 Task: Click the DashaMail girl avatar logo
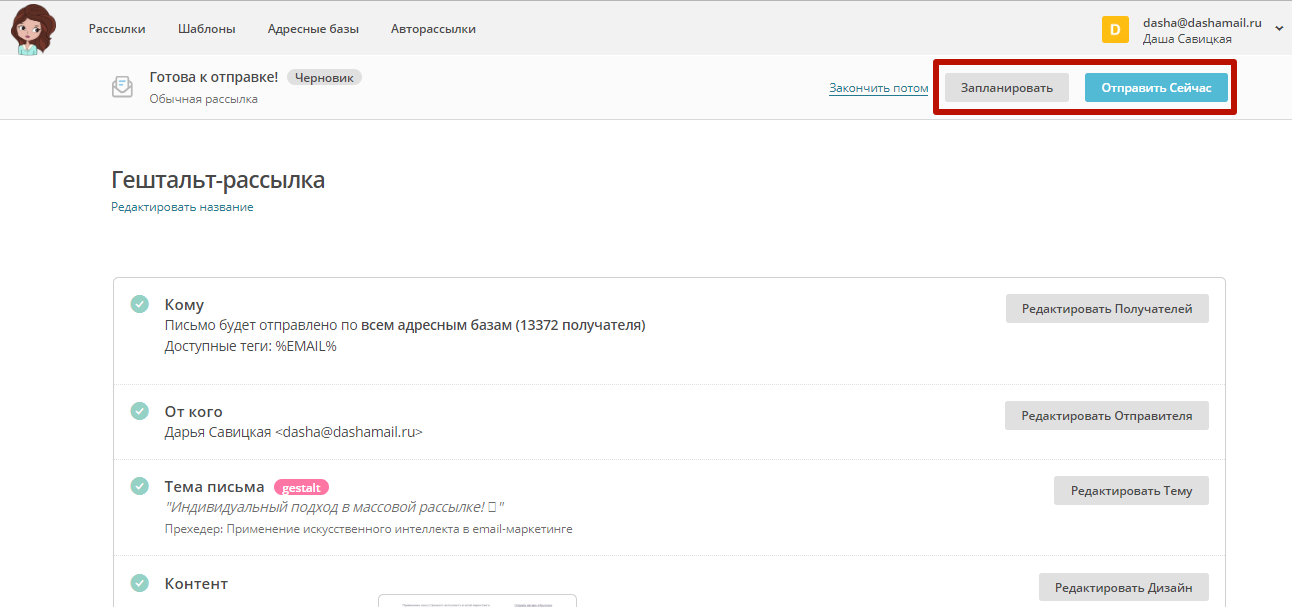(x=34, y=28)
